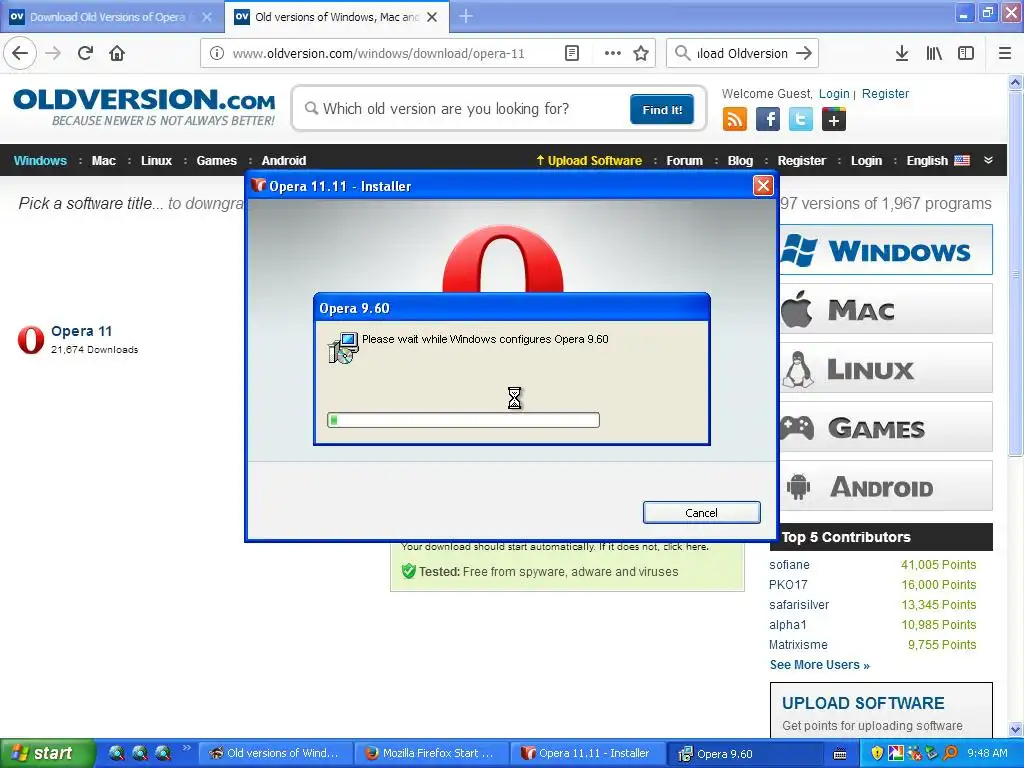
Task: Select the English language option
Action: pos(938,161)
